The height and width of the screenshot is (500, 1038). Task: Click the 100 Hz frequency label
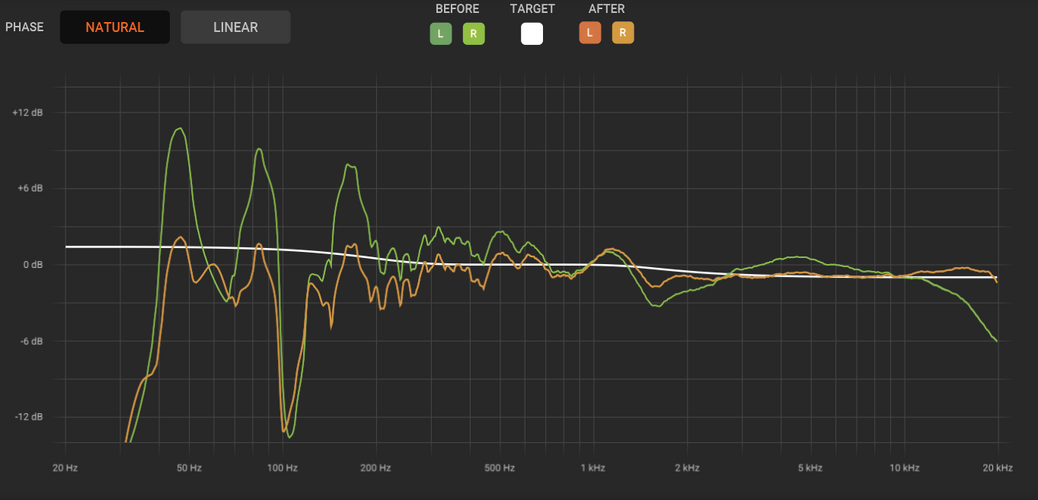pos(282,468)
